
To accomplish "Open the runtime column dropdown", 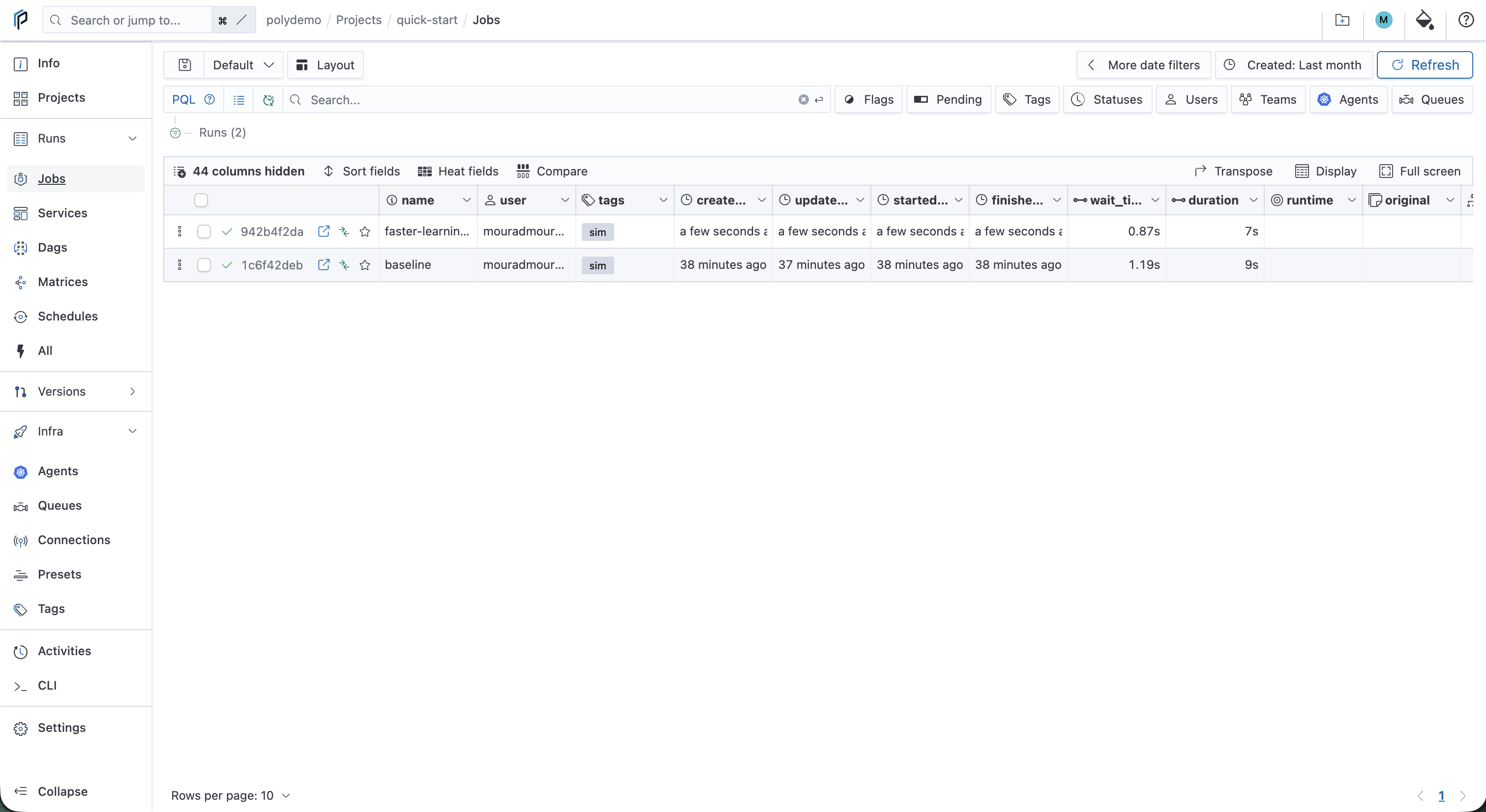I will pos(1352,200).
